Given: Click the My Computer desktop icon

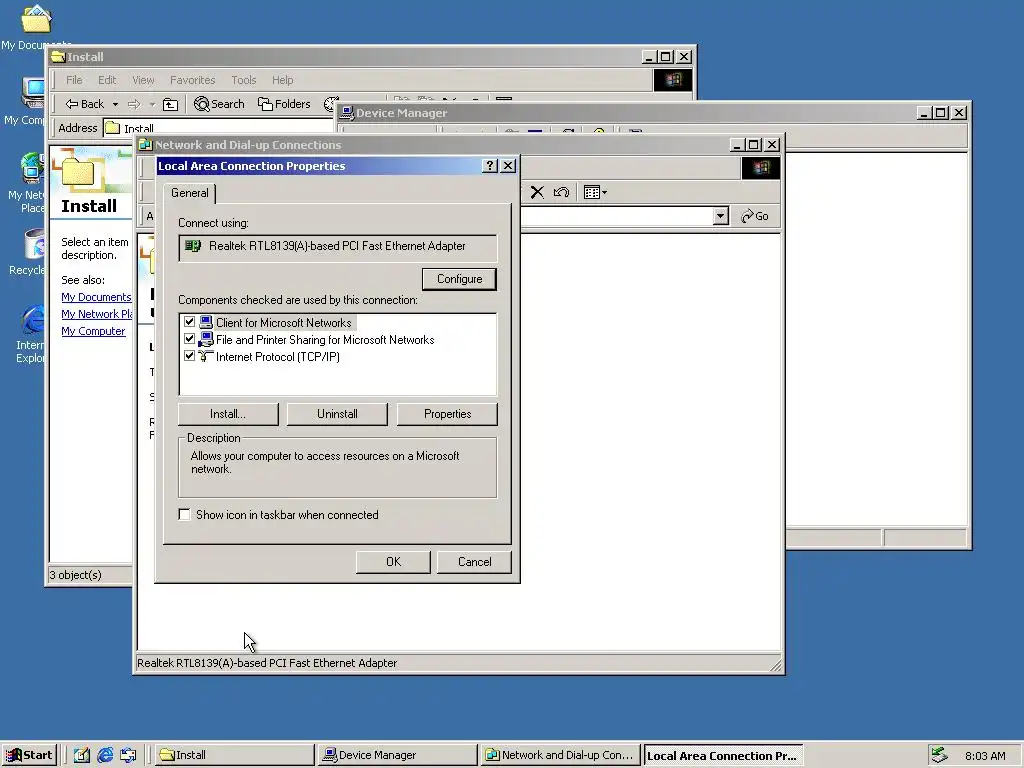Looking at the screenshot, I should (33, 93).
